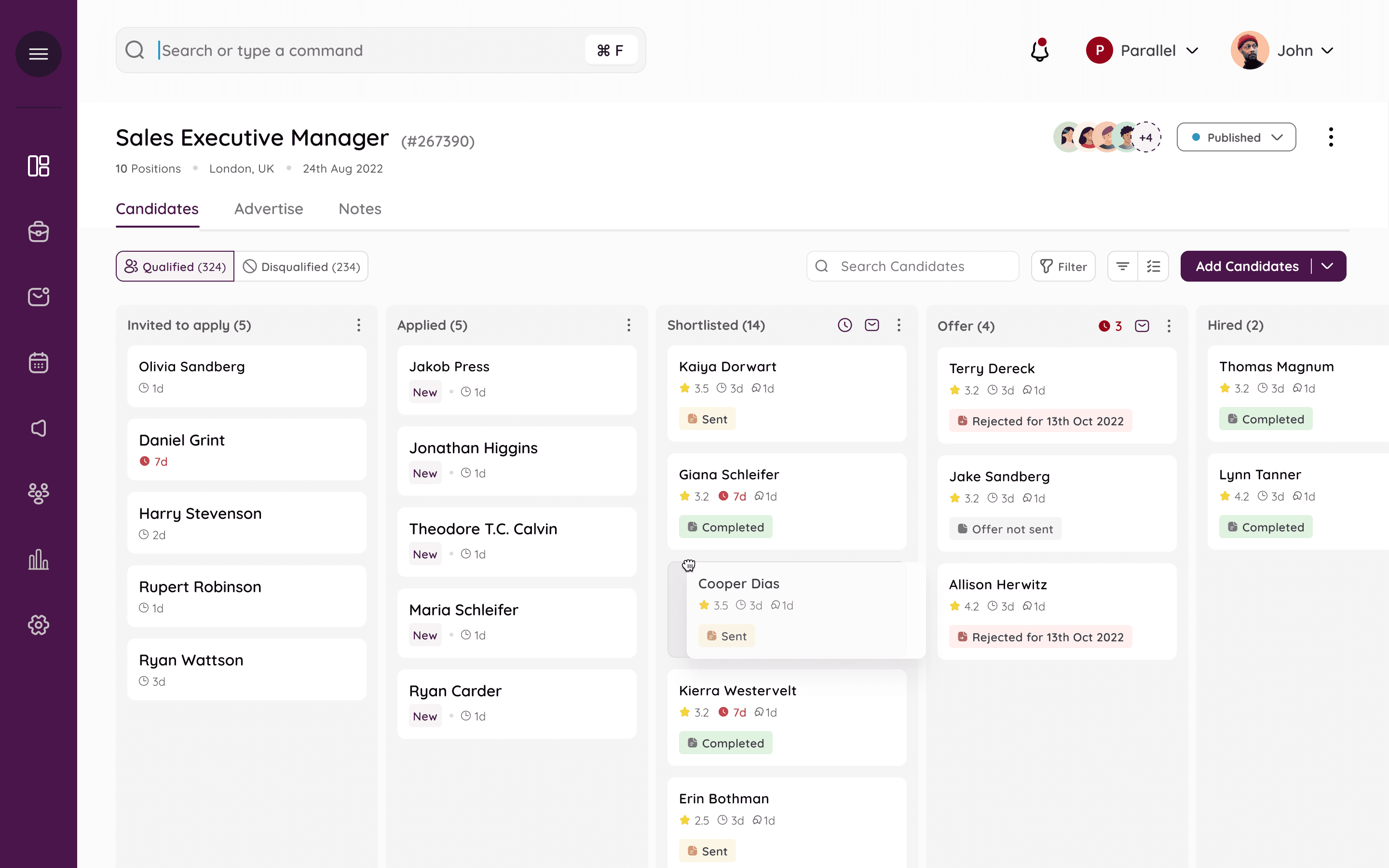The width and height of the screenshot is (1389, 868).
Task: Expand the Add Candidates dropdown arrow
Action: click(1328, 266)
